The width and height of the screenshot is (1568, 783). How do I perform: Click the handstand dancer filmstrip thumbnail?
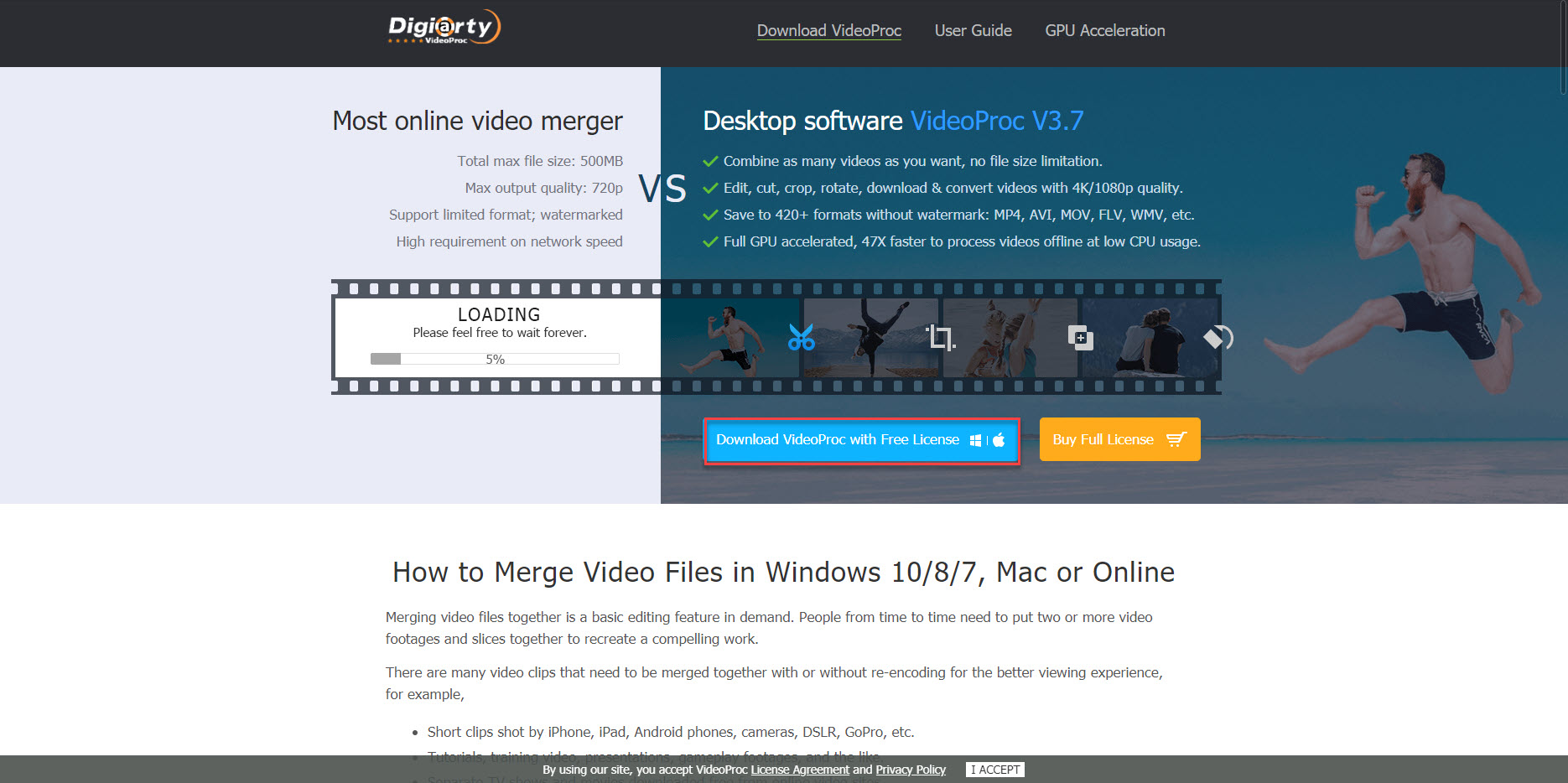tap(871, 338)
